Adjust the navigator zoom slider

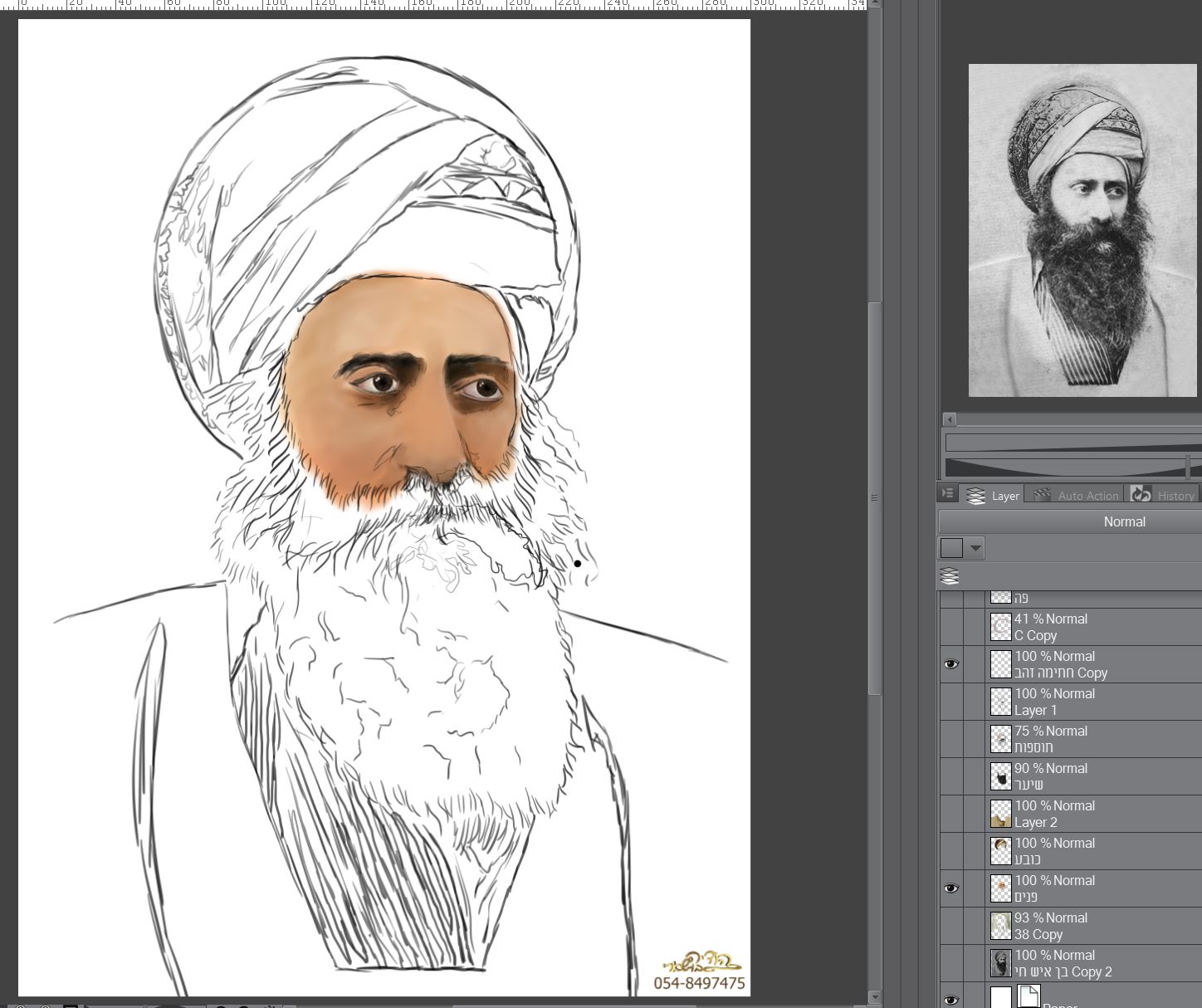pyautogui.click(x=1073, y=442)
